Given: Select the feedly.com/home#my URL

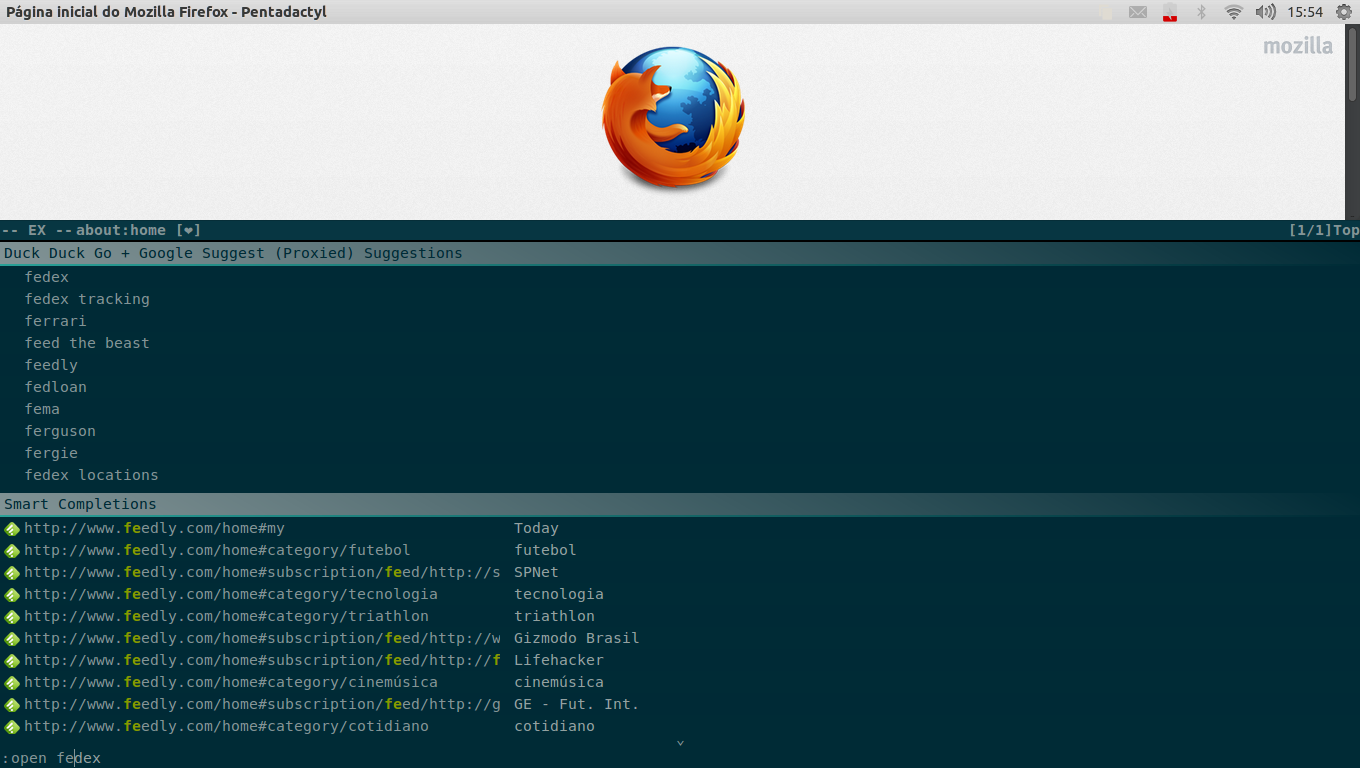Looking at the screenshot, I should coord(155,528).
